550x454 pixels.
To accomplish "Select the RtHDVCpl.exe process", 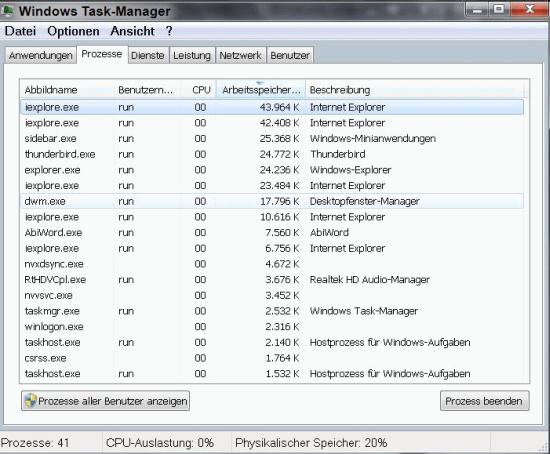I will point(272,280).
